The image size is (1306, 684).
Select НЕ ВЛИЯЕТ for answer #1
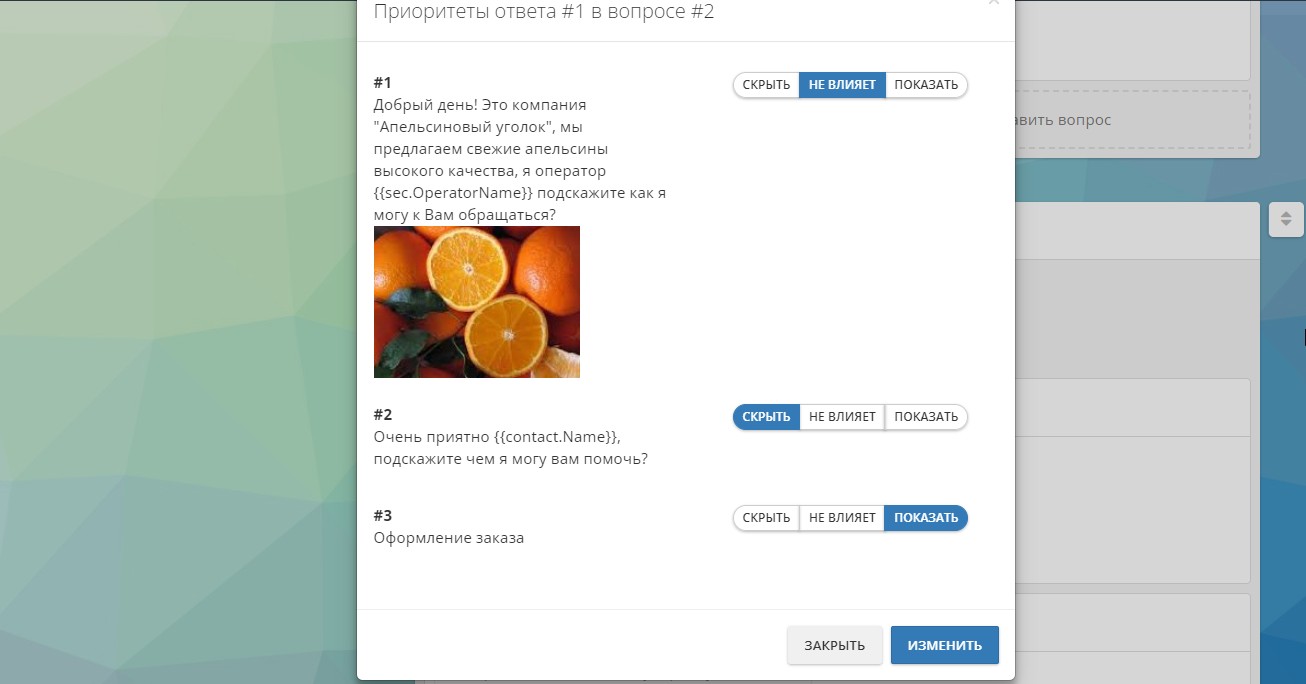(842, 85)
